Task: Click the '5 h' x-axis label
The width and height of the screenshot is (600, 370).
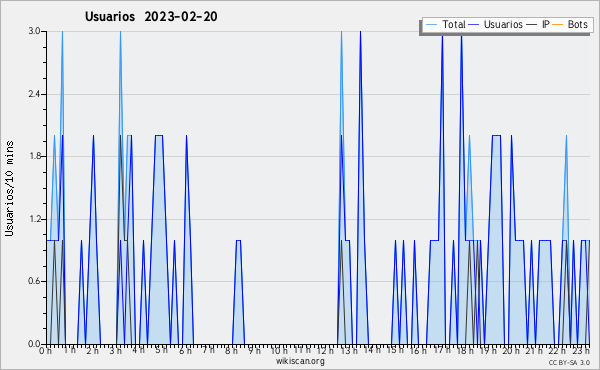Action: [161, 350]
